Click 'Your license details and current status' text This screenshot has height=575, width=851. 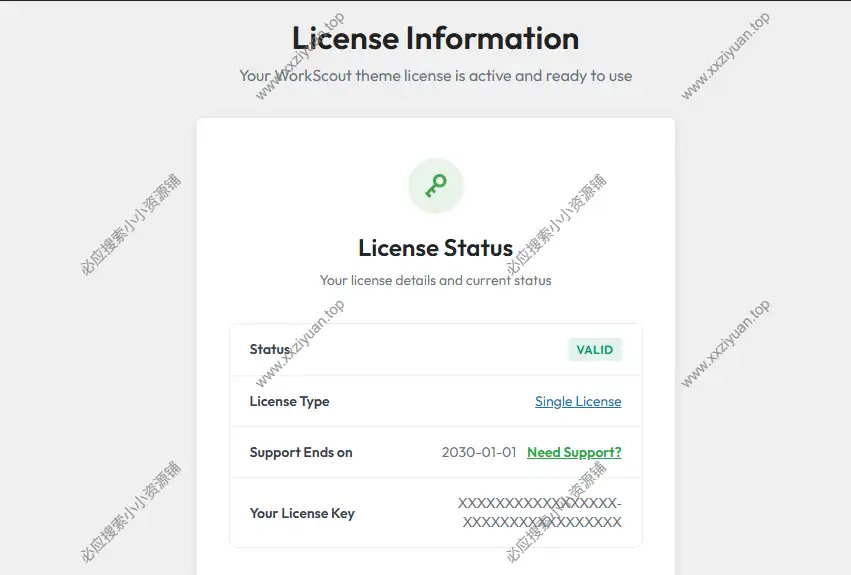(x=435, y=280)
